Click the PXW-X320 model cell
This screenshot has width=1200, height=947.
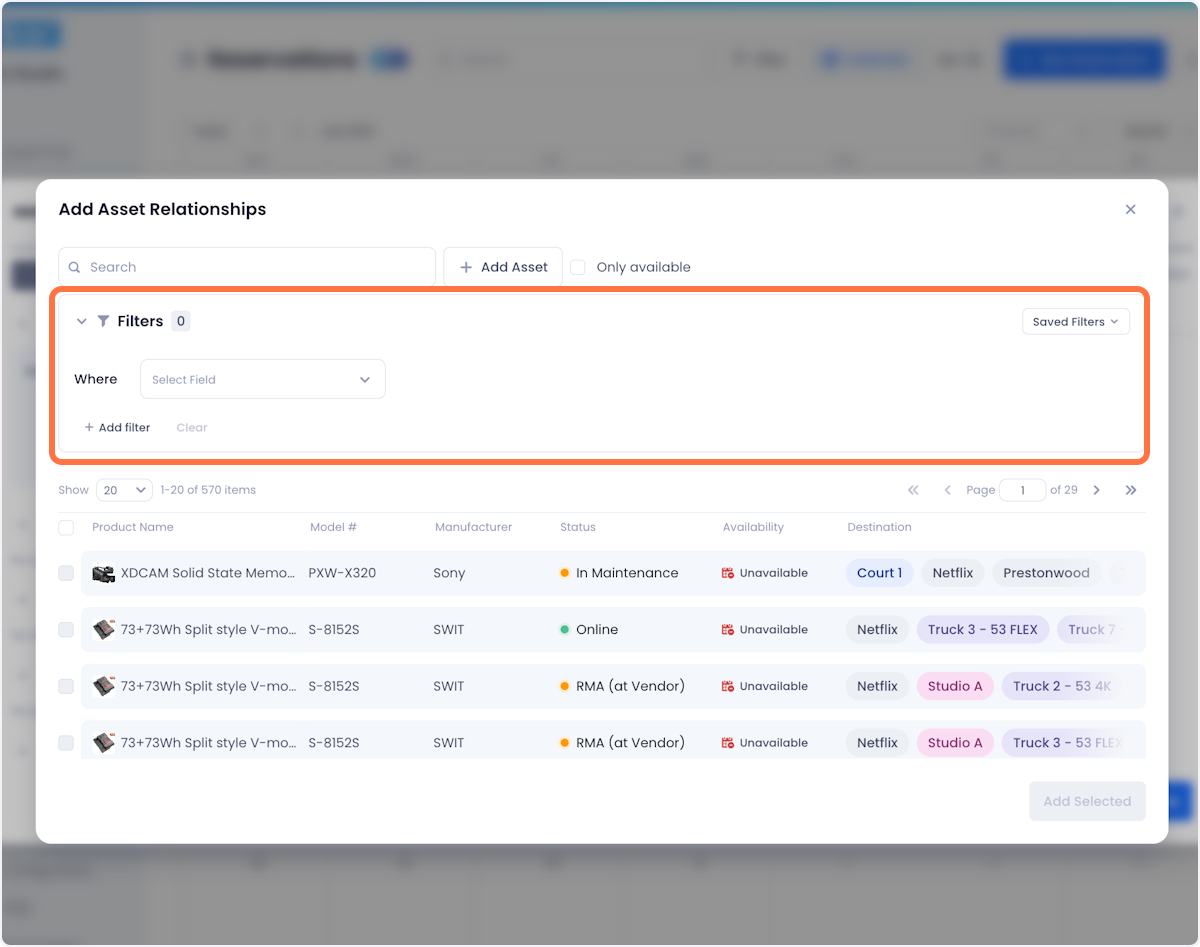point(342,573)
